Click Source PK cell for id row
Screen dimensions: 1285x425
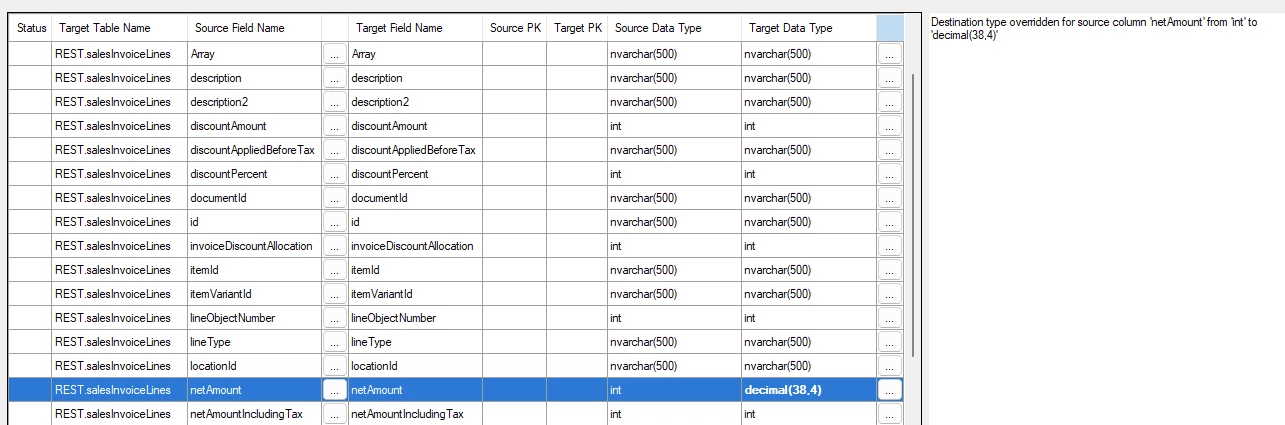point(514,222)
